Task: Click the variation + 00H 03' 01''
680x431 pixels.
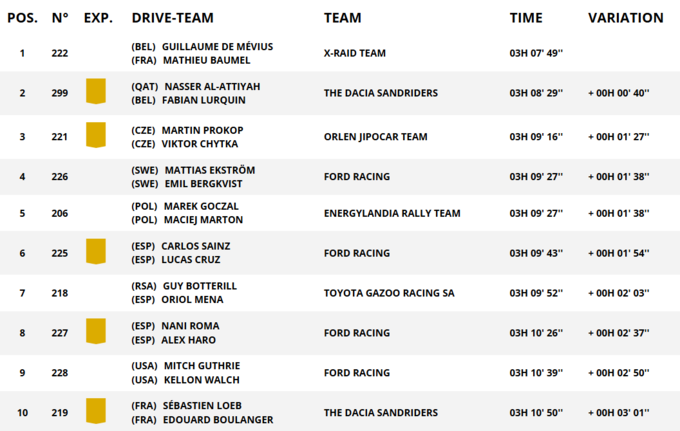Action: pyautogui.click(x=618, y=413)
